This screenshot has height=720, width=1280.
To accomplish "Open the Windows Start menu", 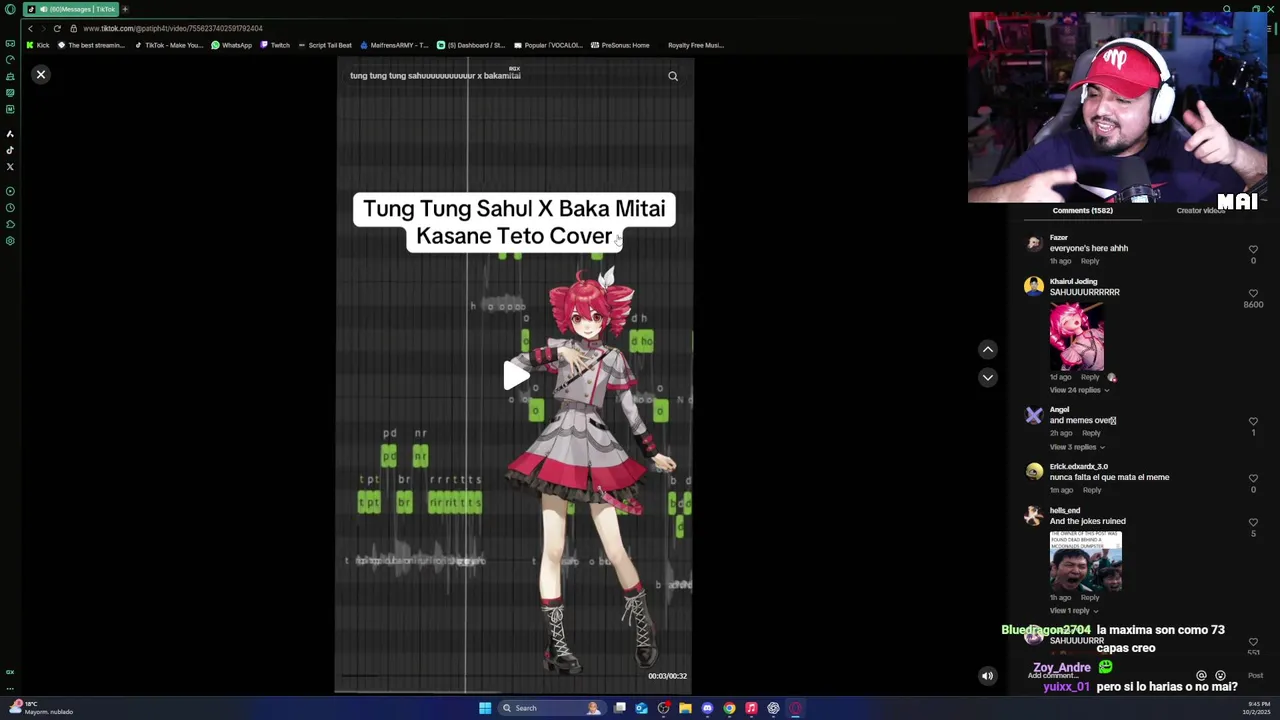I will (485, 708).
